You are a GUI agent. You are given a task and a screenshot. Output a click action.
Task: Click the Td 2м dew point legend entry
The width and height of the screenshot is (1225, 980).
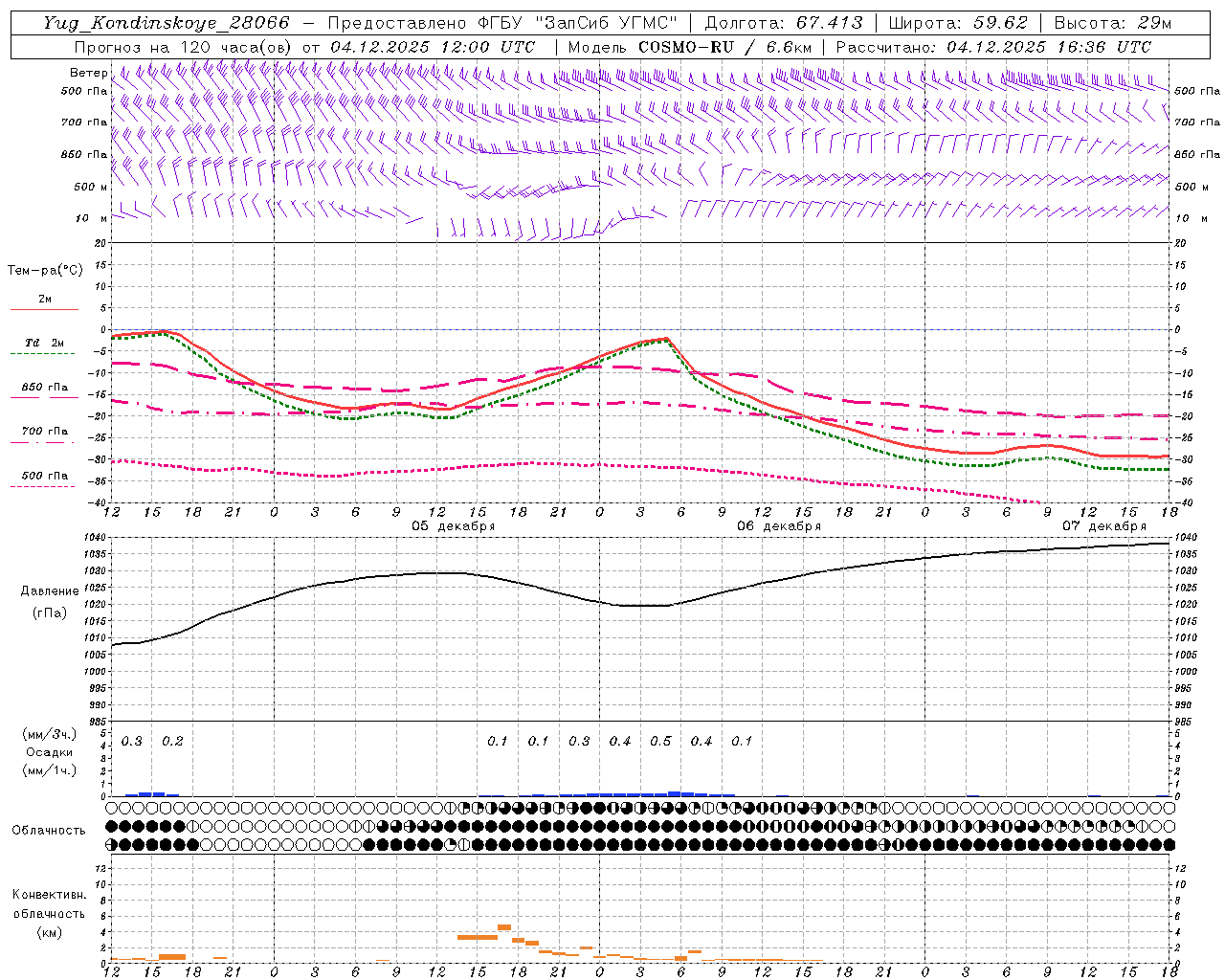pos(45,343)
